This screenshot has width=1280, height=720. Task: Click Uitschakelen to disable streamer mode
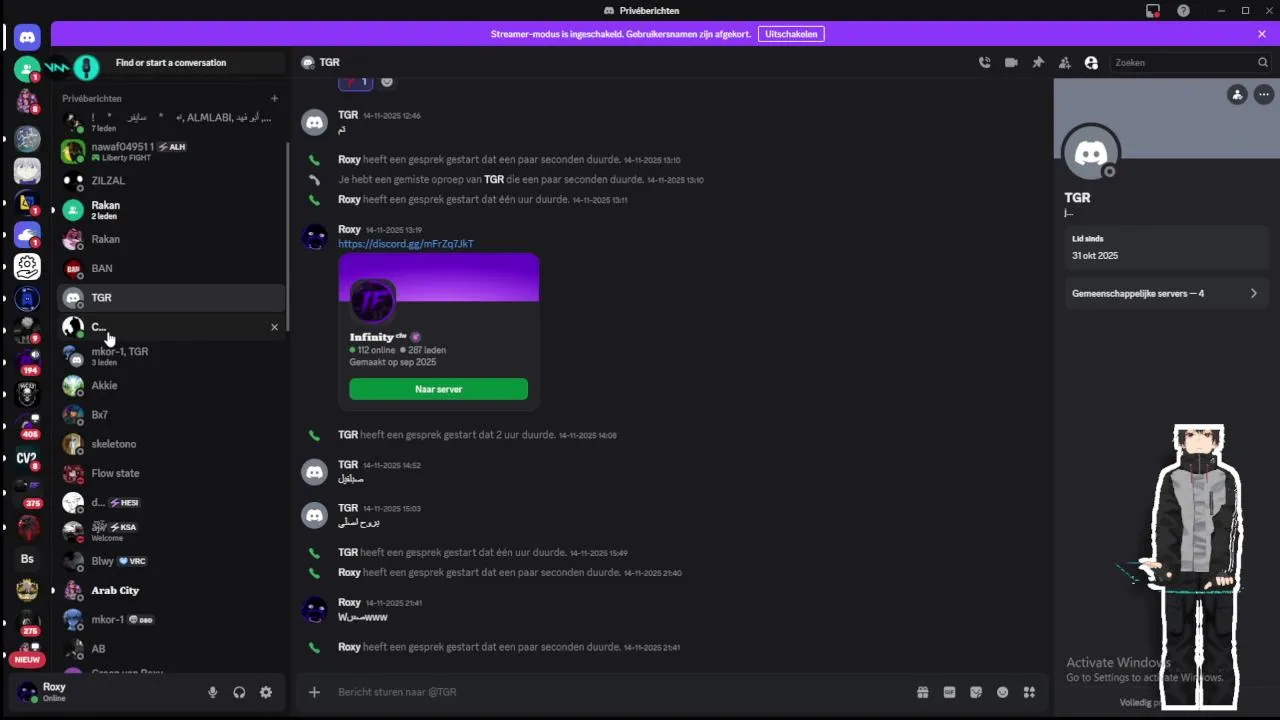(x=791, y=34)
